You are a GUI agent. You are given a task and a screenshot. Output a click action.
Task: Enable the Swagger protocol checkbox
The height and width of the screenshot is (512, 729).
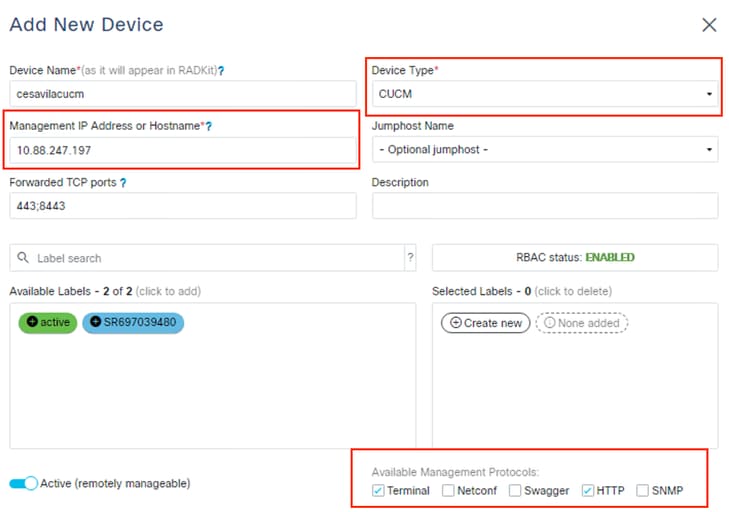tap(515, 490)
